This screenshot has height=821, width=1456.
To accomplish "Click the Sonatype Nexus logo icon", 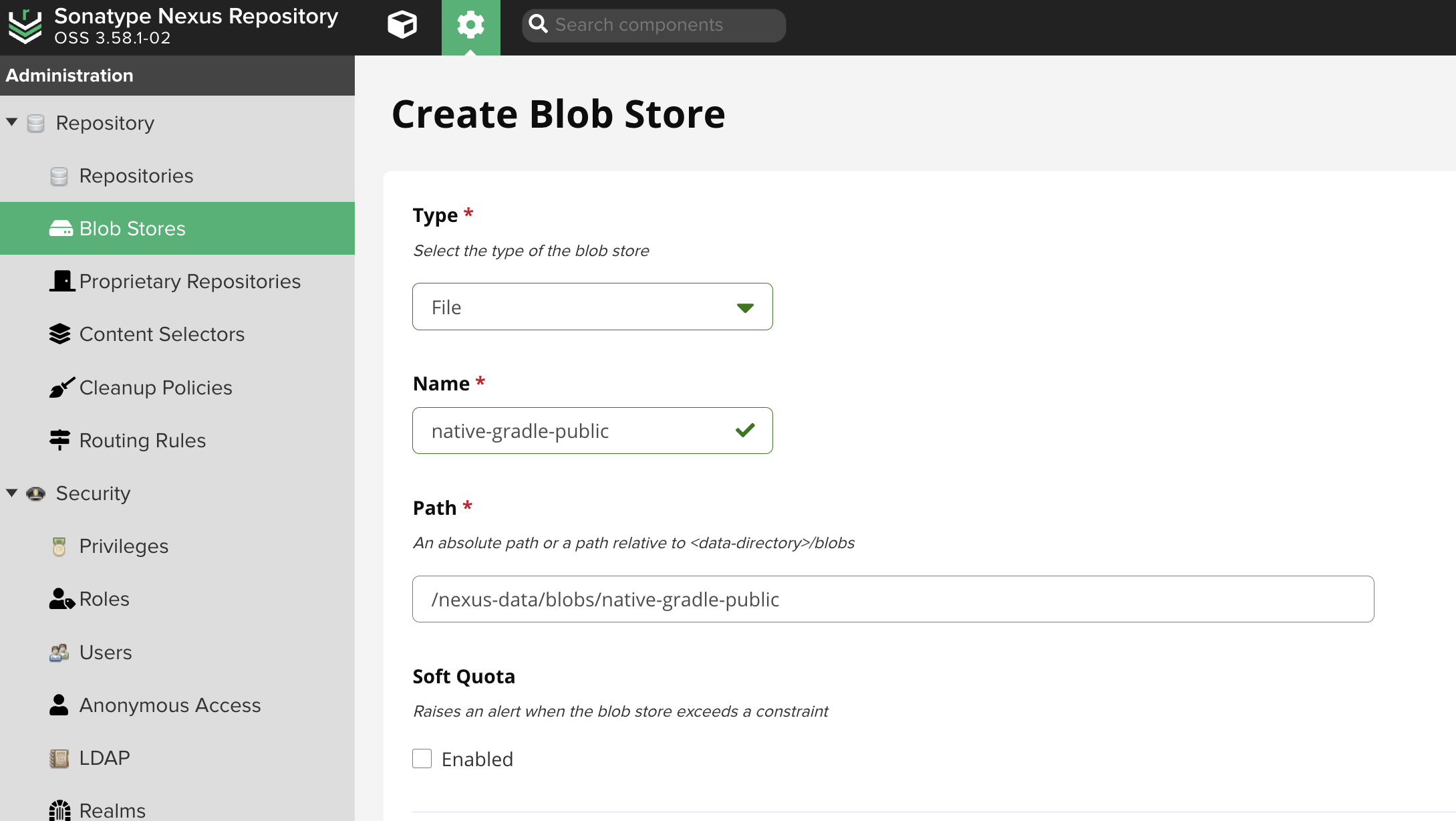I will [25, 26].
